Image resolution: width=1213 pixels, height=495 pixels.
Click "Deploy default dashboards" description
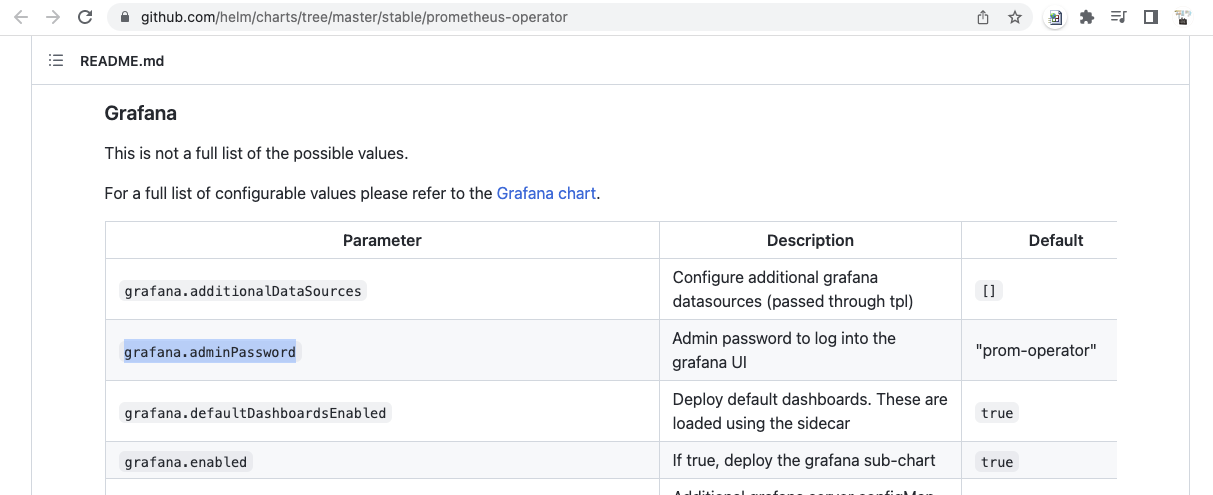[810, 411]
